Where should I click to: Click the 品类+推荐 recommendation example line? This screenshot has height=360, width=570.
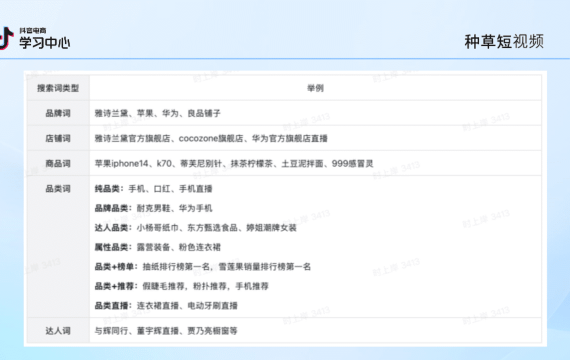point(181,286)
